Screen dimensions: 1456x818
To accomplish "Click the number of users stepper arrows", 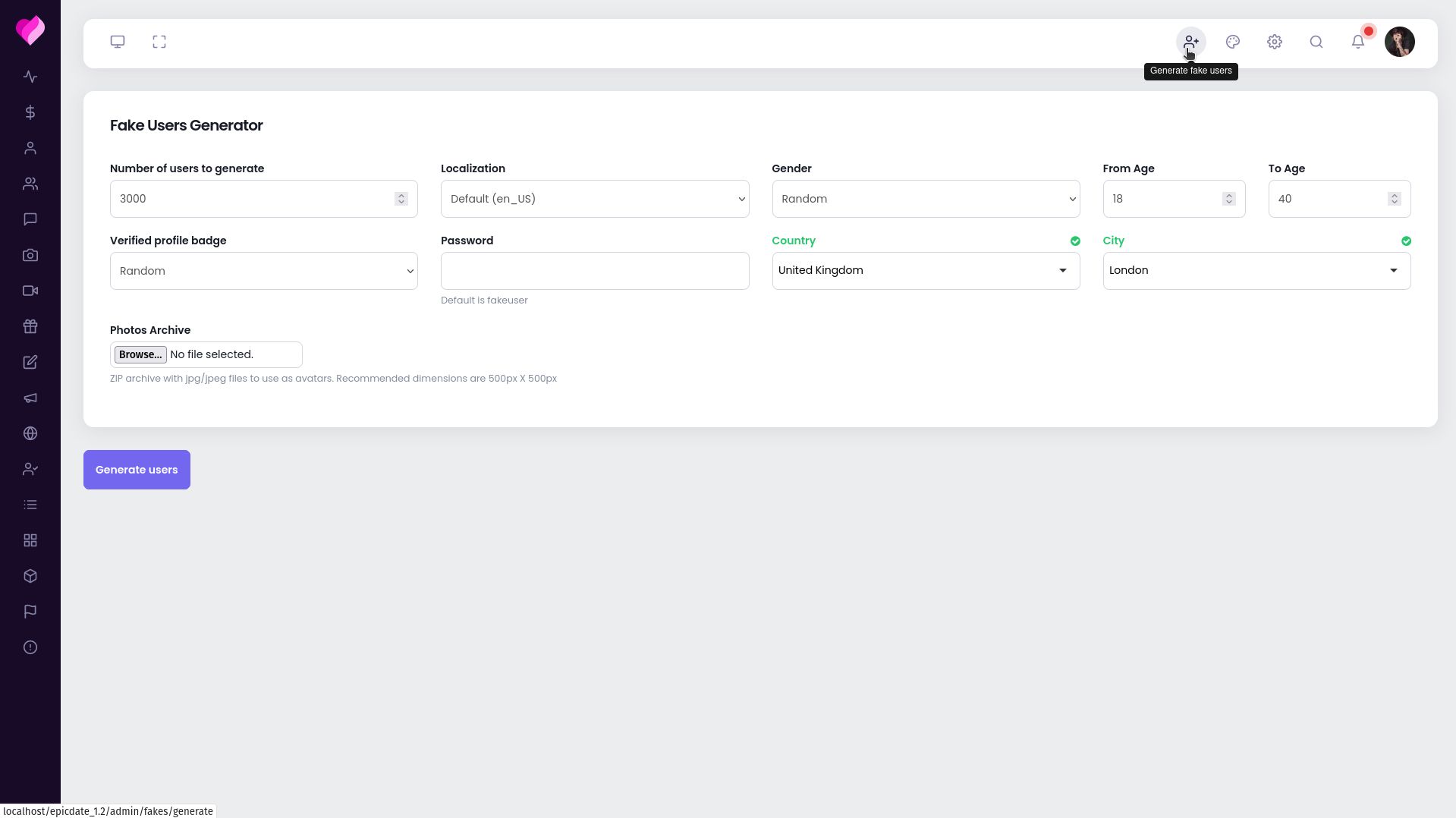I will pos(401,199).
